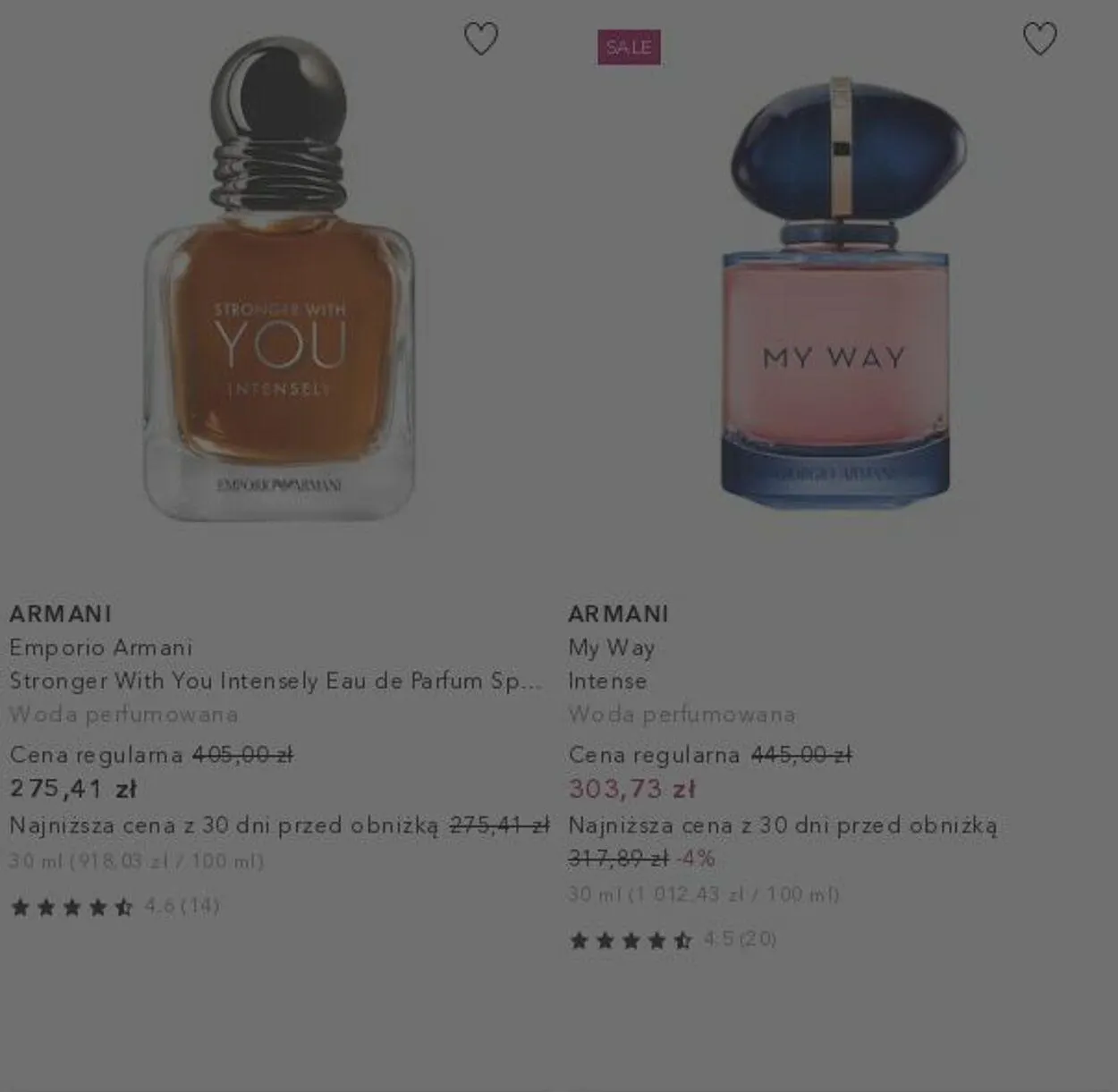Click ARMANI brand above Emporio Armani
Viewport: 1118px width, 1092px height.
61,614
